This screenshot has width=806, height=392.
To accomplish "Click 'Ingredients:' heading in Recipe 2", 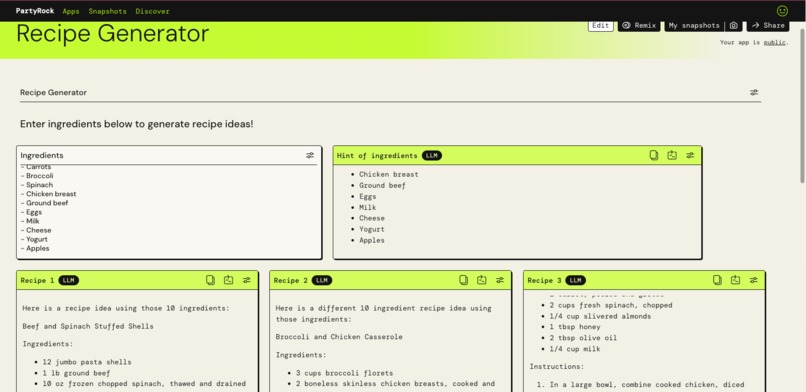I will coord(301,355).
